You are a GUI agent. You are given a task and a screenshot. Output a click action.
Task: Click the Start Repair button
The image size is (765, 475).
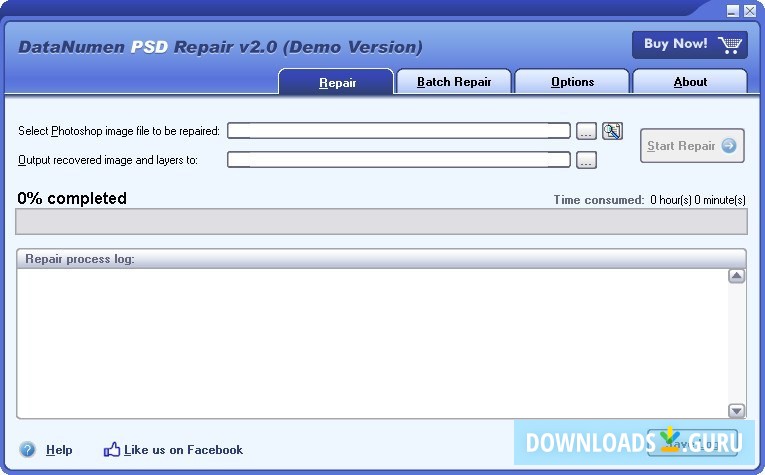coord(692,145)
